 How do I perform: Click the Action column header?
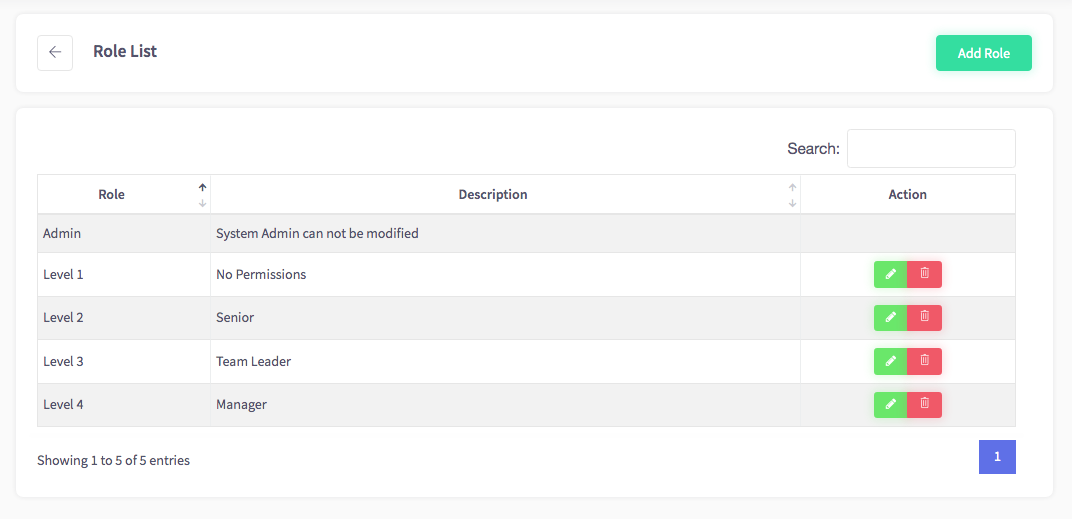[908, 194]
